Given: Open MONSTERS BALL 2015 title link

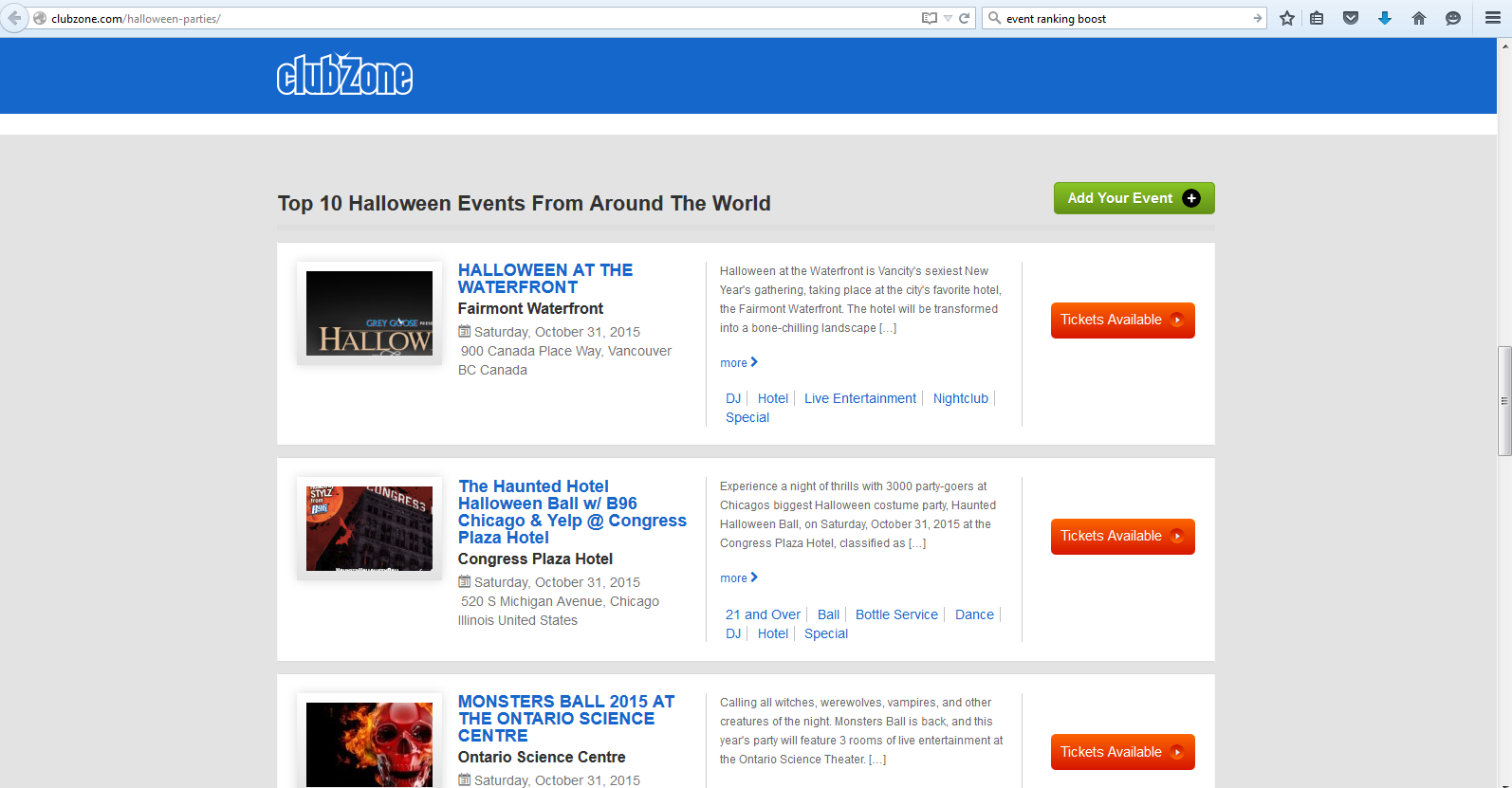Looking at the screenshot, I should pyautogui.click(x=566, y=719).
